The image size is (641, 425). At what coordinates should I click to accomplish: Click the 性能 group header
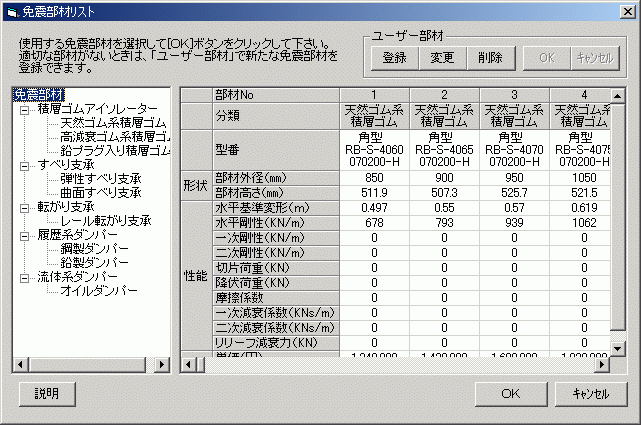[196, 276]
